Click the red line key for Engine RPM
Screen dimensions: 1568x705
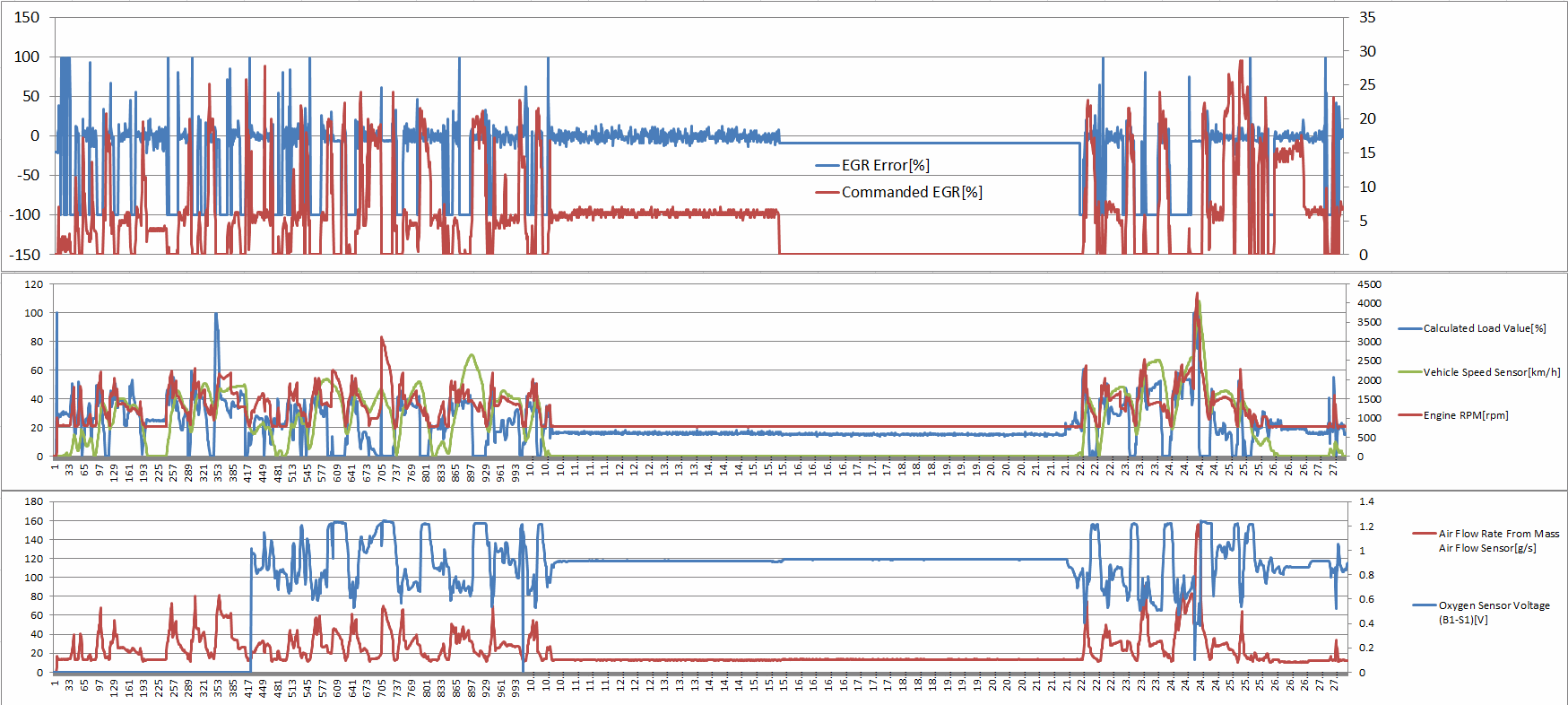(x=1409, y=415)
